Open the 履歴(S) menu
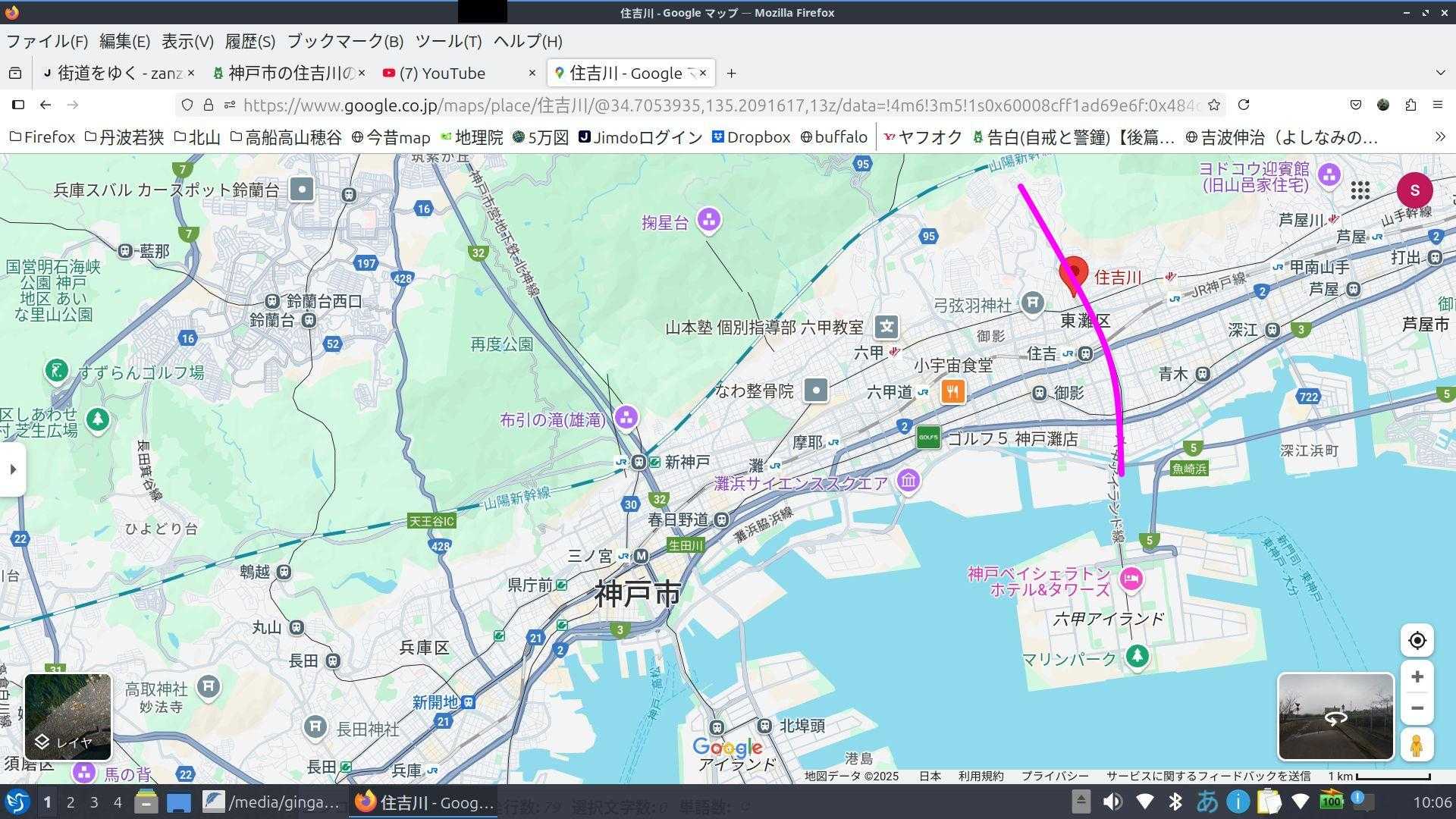The image size is (1456, 819). coord(249,41)
